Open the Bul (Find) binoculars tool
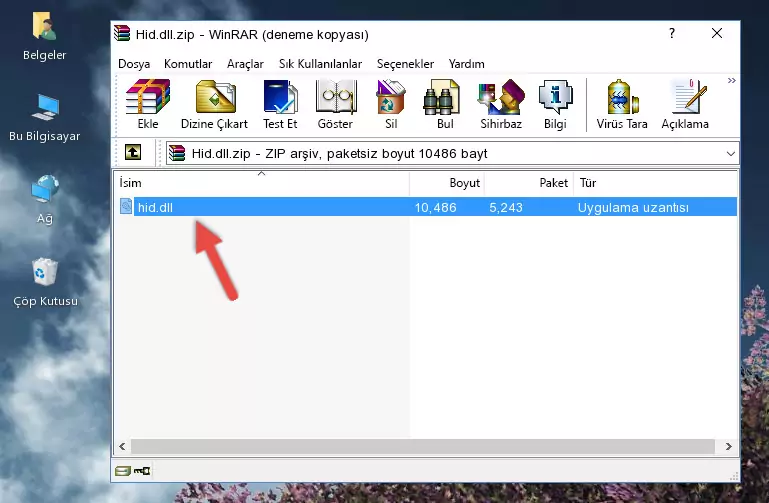Screen dimensions: 769x503 tap(445, 104)
